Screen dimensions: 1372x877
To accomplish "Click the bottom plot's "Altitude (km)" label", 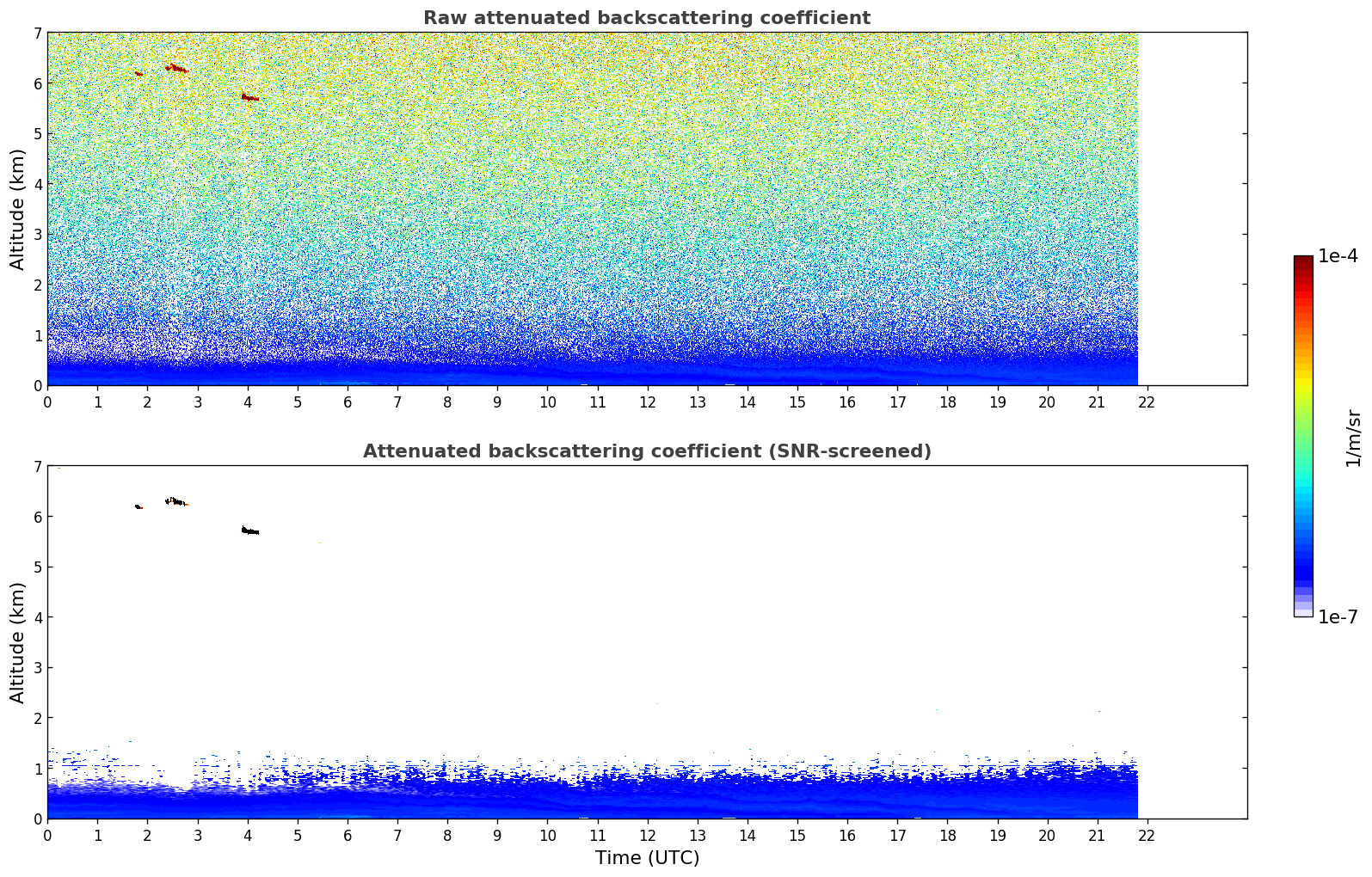I will point(18,642).
